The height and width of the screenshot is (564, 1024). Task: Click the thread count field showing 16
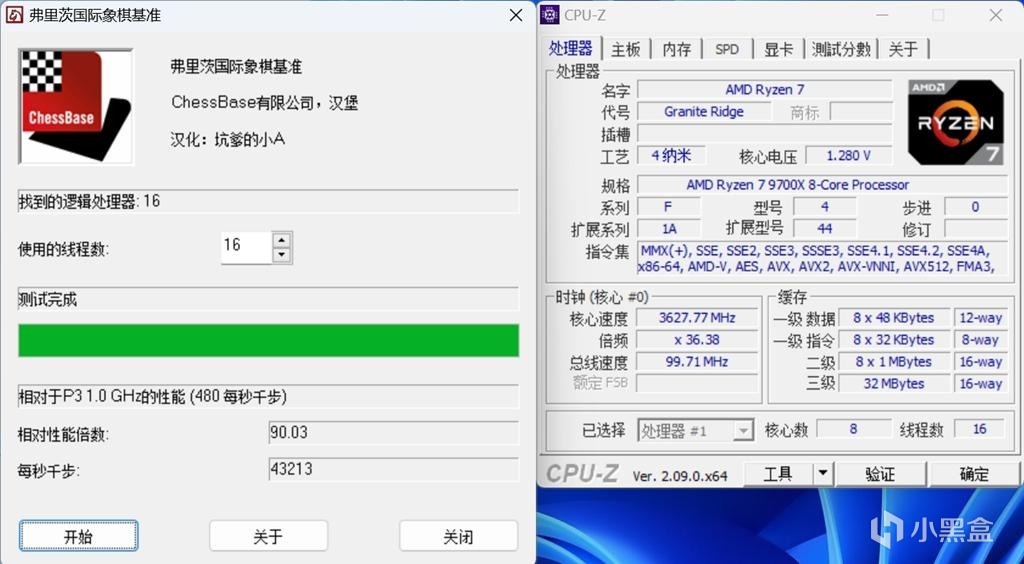246,247
